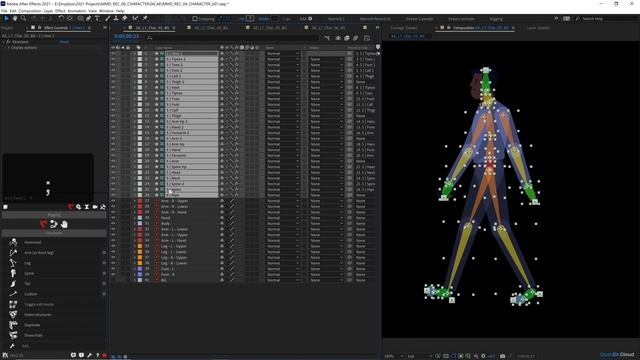Viewport: 640px width, 360px height.
Task: Open the Layer menu
Action: [x=48, y=11]
